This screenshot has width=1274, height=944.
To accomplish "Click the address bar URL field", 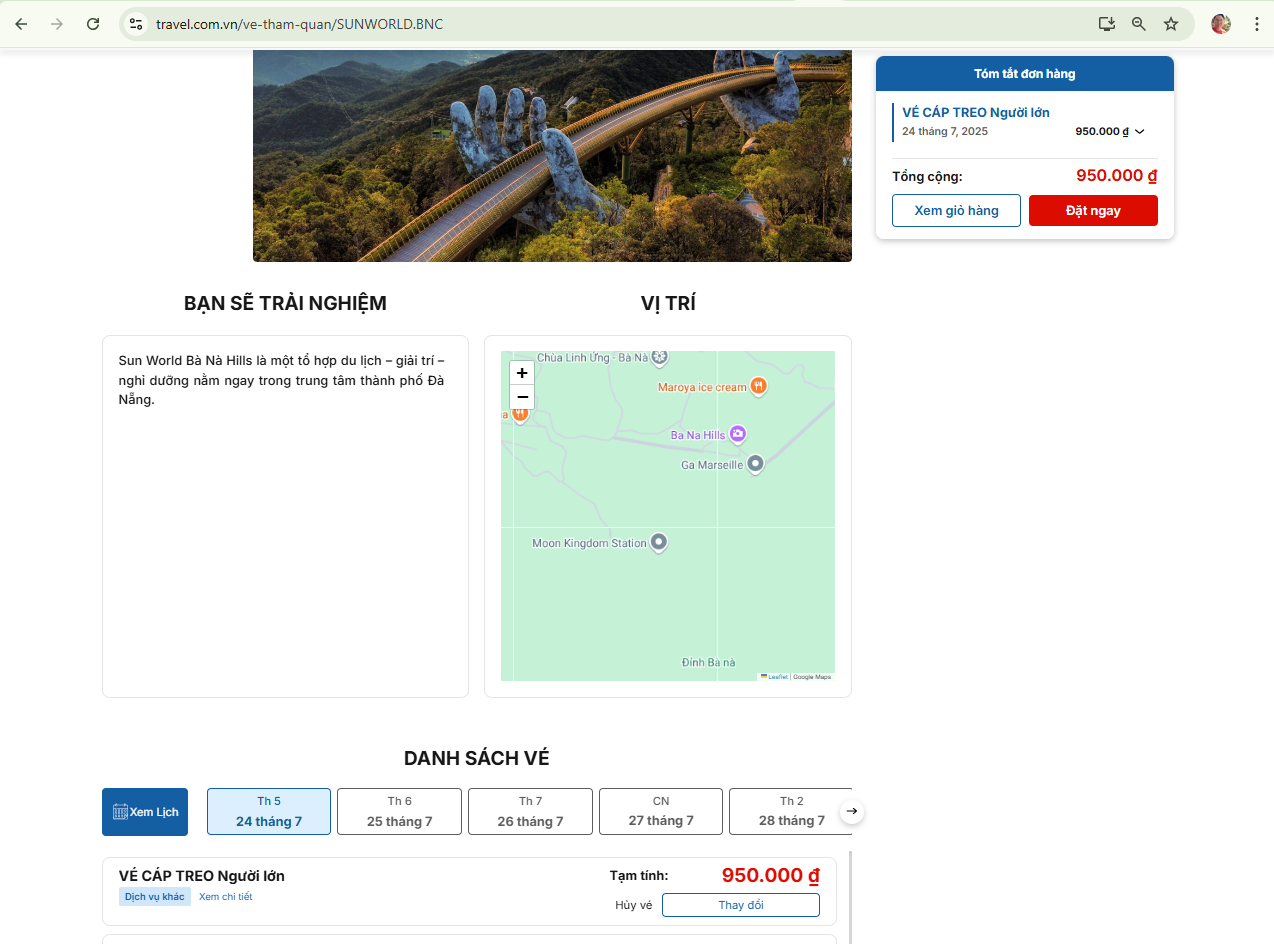I will pos(600,24).
